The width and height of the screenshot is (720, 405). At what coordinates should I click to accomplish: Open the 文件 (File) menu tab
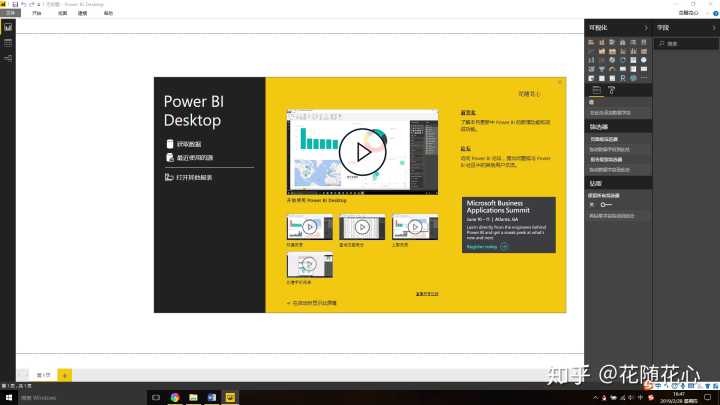pos(10,13)
